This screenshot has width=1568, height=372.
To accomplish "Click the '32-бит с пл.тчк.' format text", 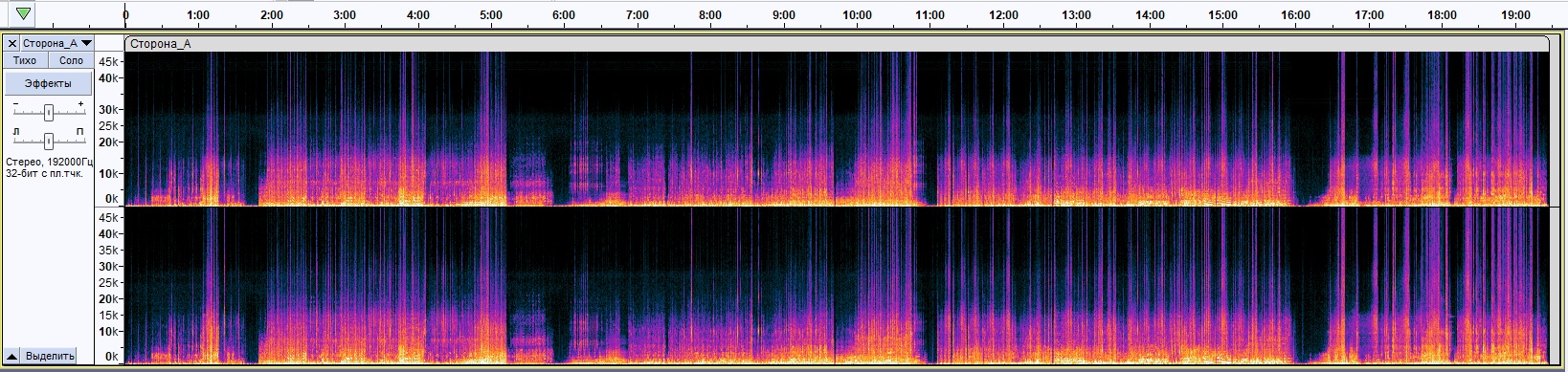I will pyautogui.click(x=45, y=174).
